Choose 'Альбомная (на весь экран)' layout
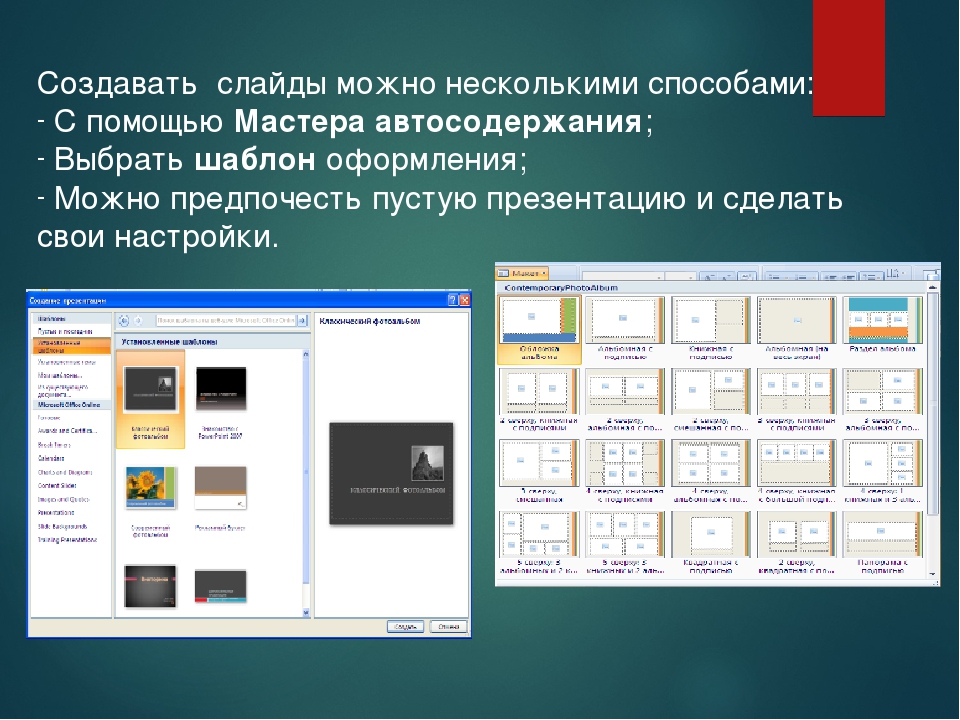 pos(797,329)
